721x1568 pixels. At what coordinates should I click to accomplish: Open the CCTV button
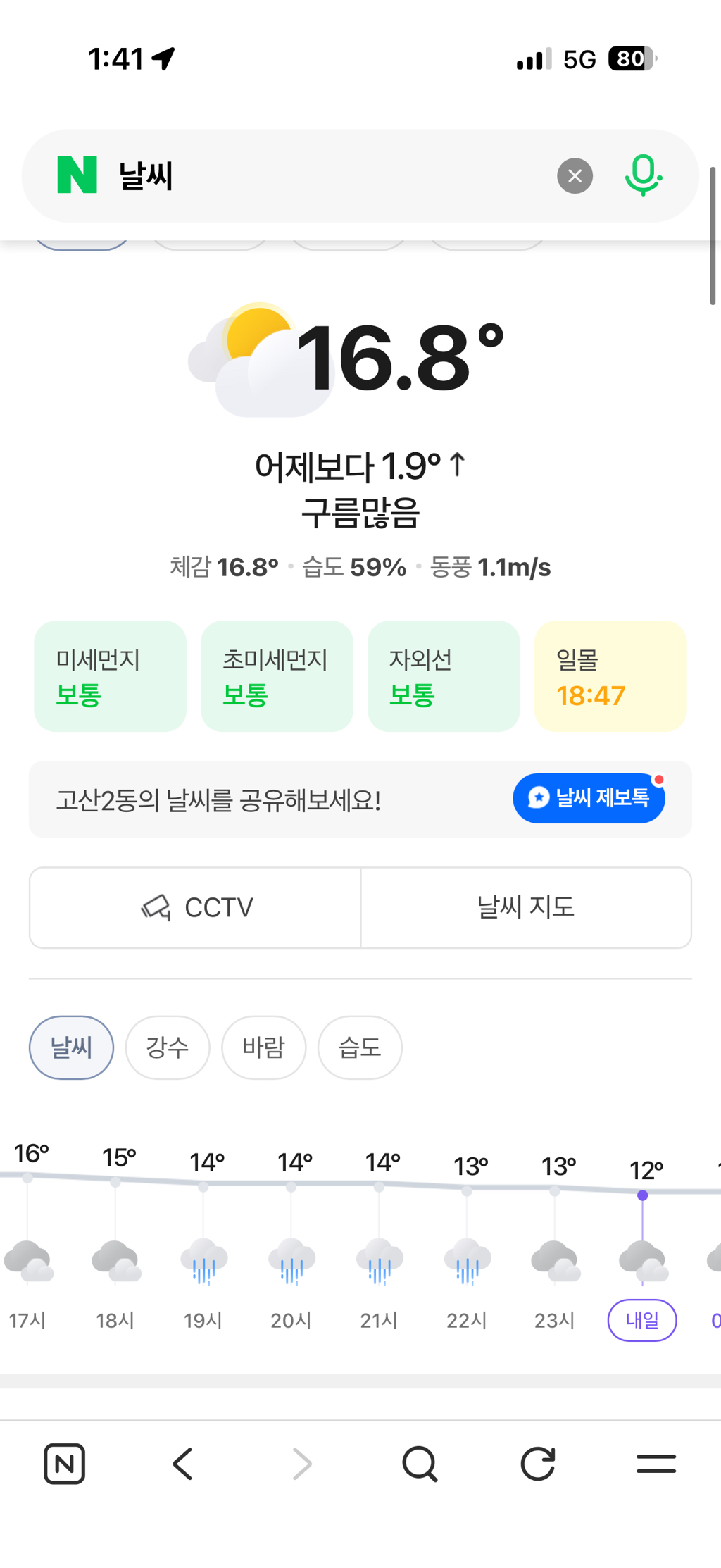point(195,908)
